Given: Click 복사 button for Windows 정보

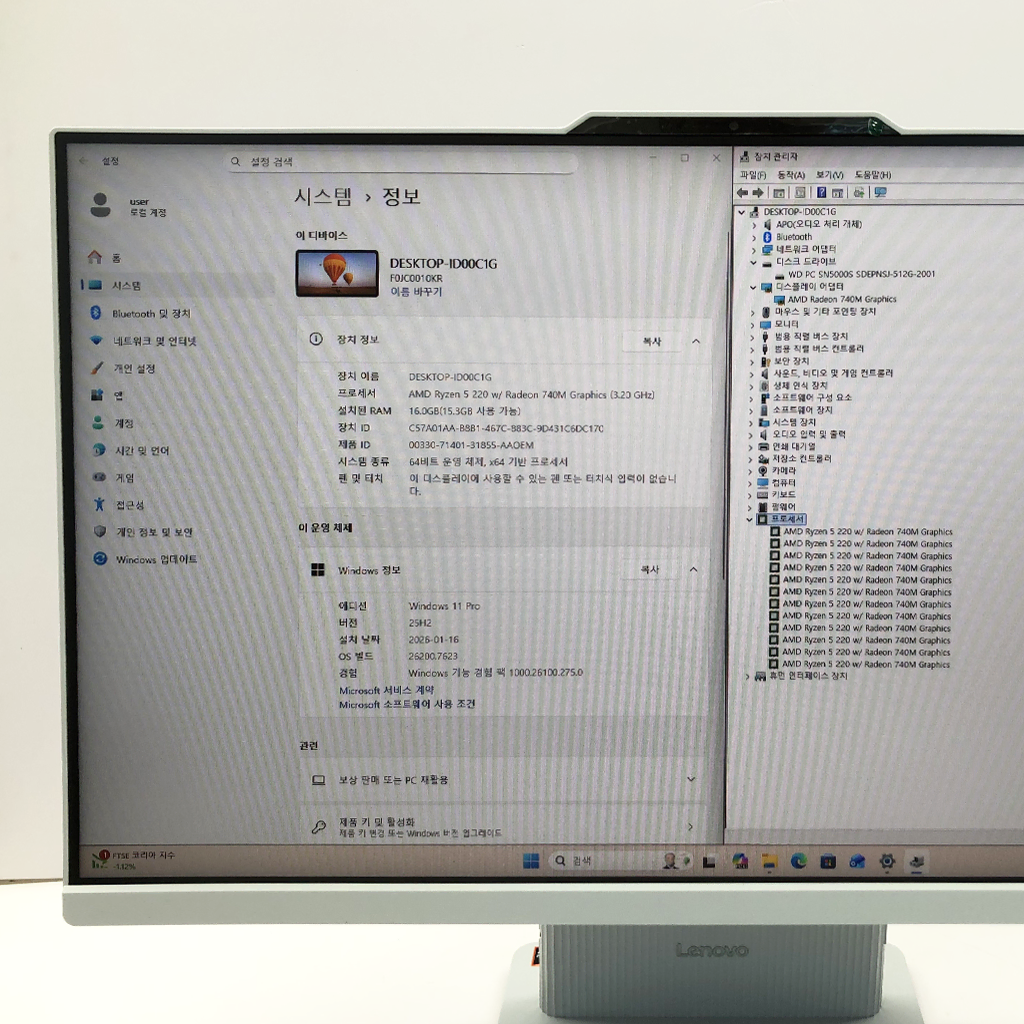Looking at the screenshot, I should pyautogui.click(x=649, y=569).
